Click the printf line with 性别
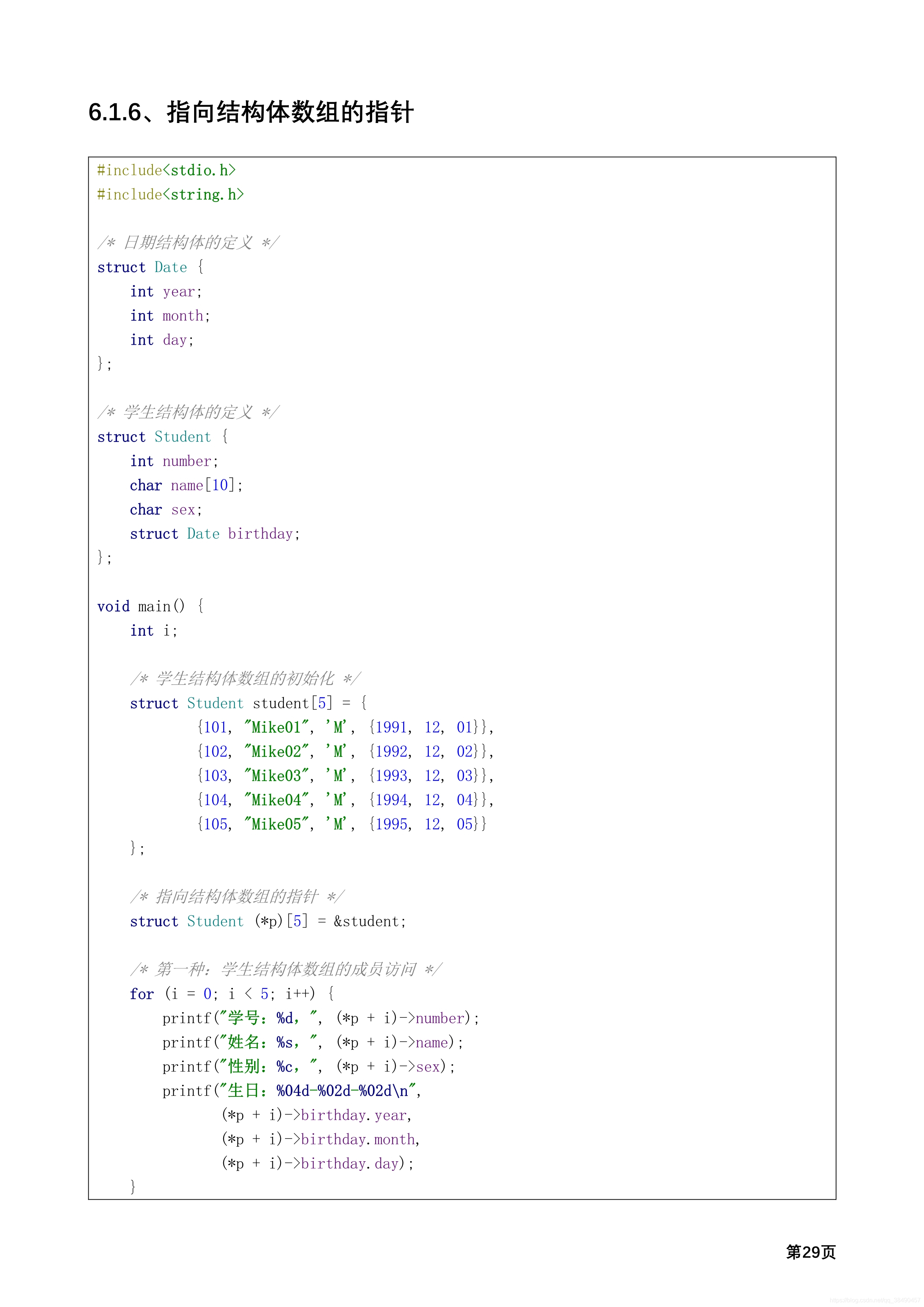Viewport: 924px width, 1307px height. [x=309, y=1067]
